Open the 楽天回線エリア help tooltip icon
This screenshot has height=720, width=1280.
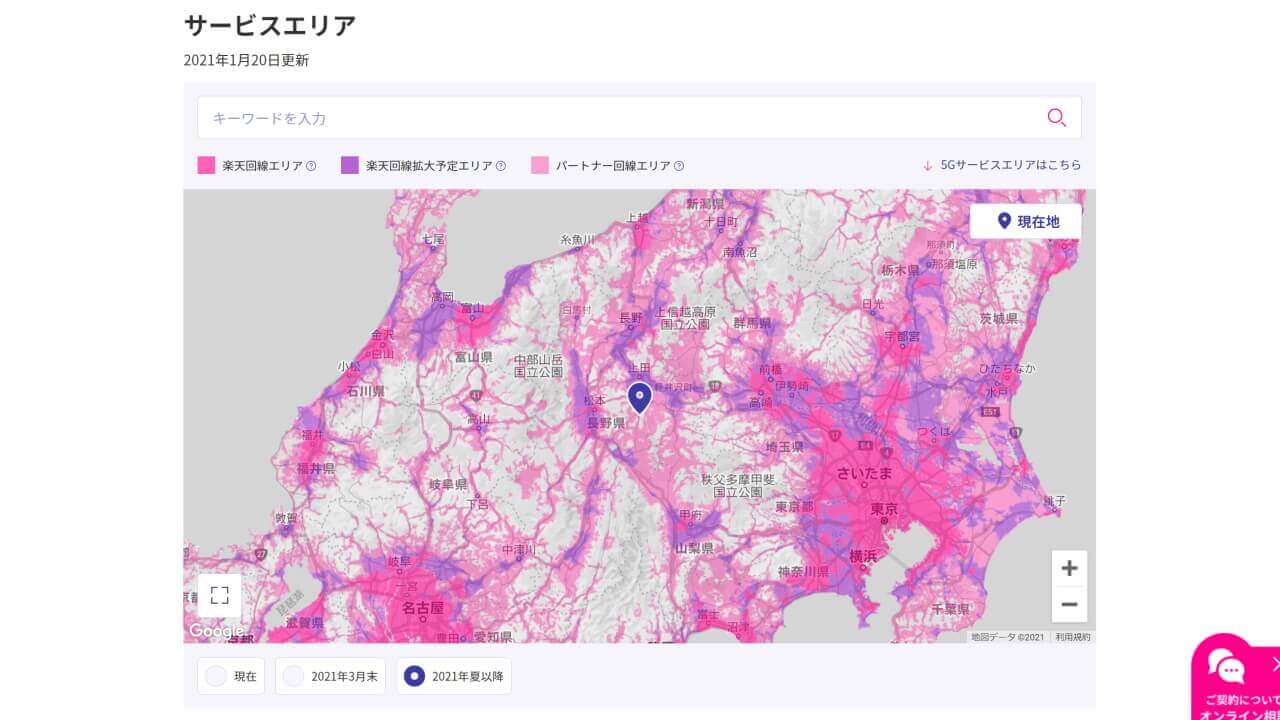pos(311,165)
